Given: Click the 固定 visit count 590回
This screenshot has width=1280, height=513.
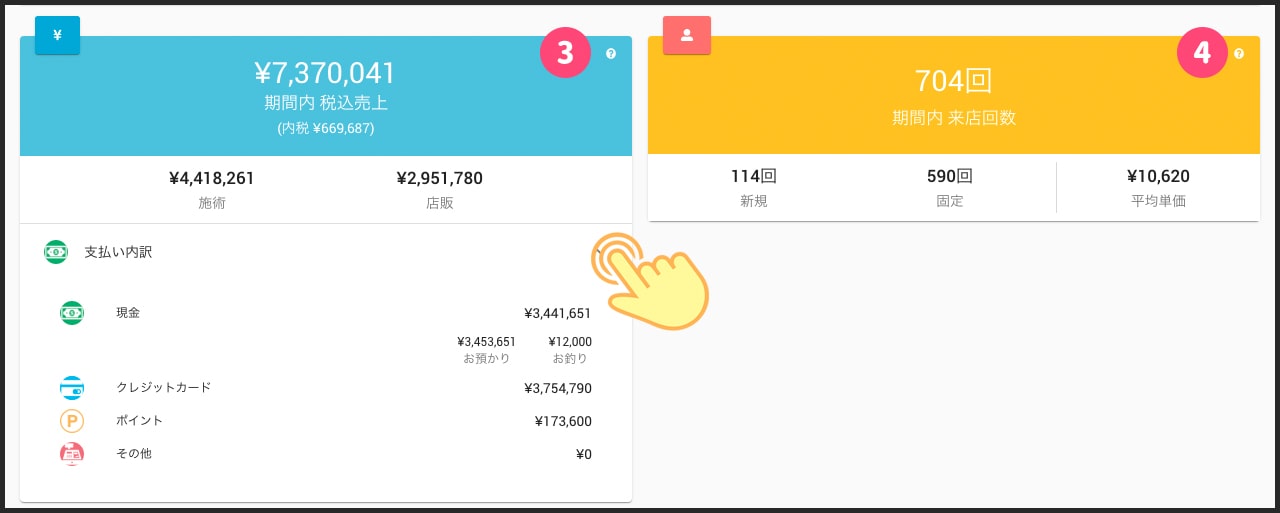Looking at the screenshot, I should point(950,177).
